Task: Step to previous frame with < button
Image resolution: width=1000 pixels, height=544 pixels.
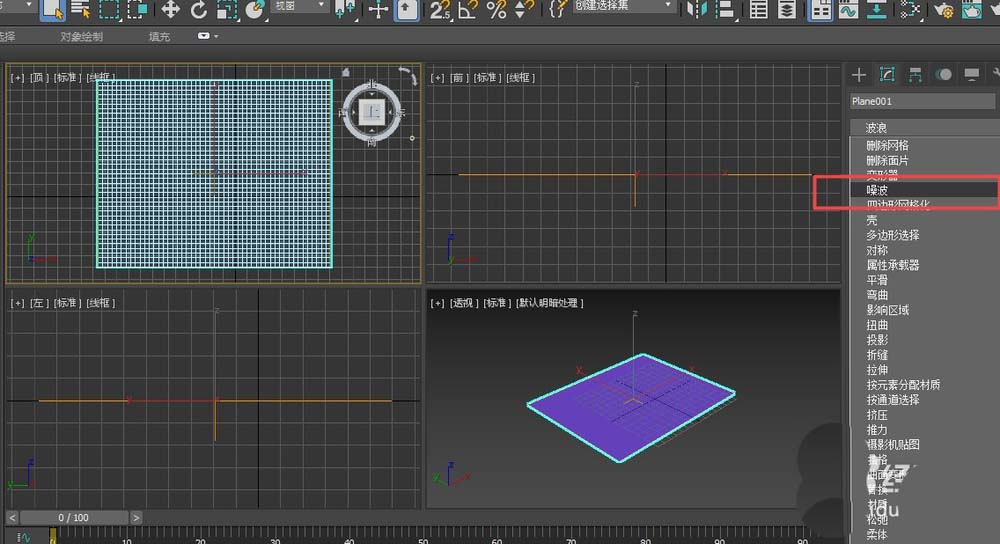Action: coord(12,517)
